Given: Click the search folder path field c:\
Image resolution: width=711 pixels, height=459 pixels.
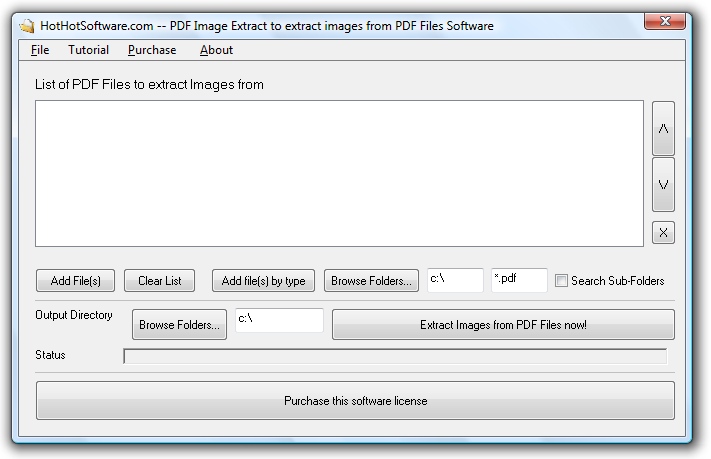Looking at the screenshot, I should (x=455, y=280).
